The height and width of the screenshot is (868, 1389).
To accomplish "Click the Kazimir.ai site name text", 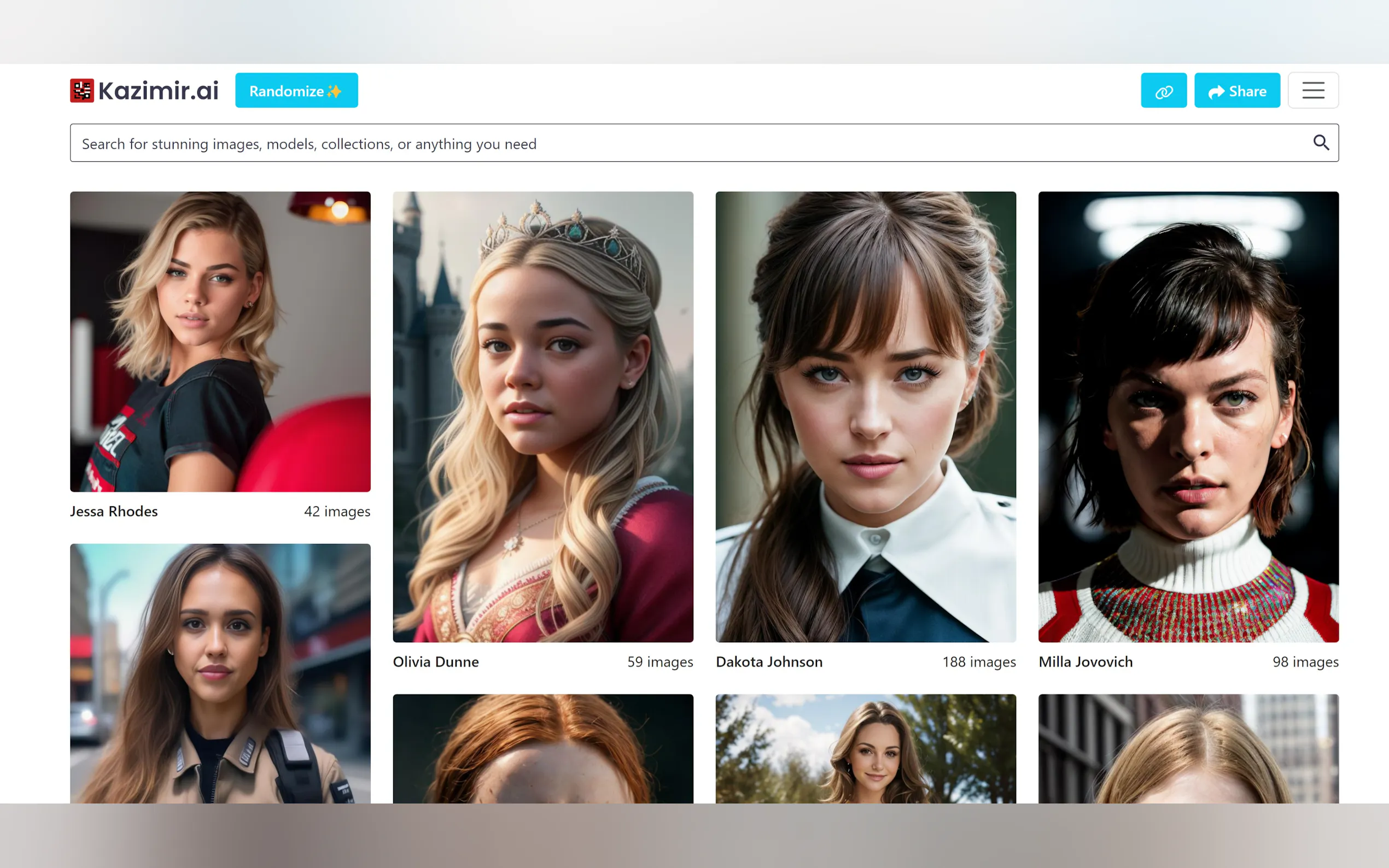I will click(159, 91).
